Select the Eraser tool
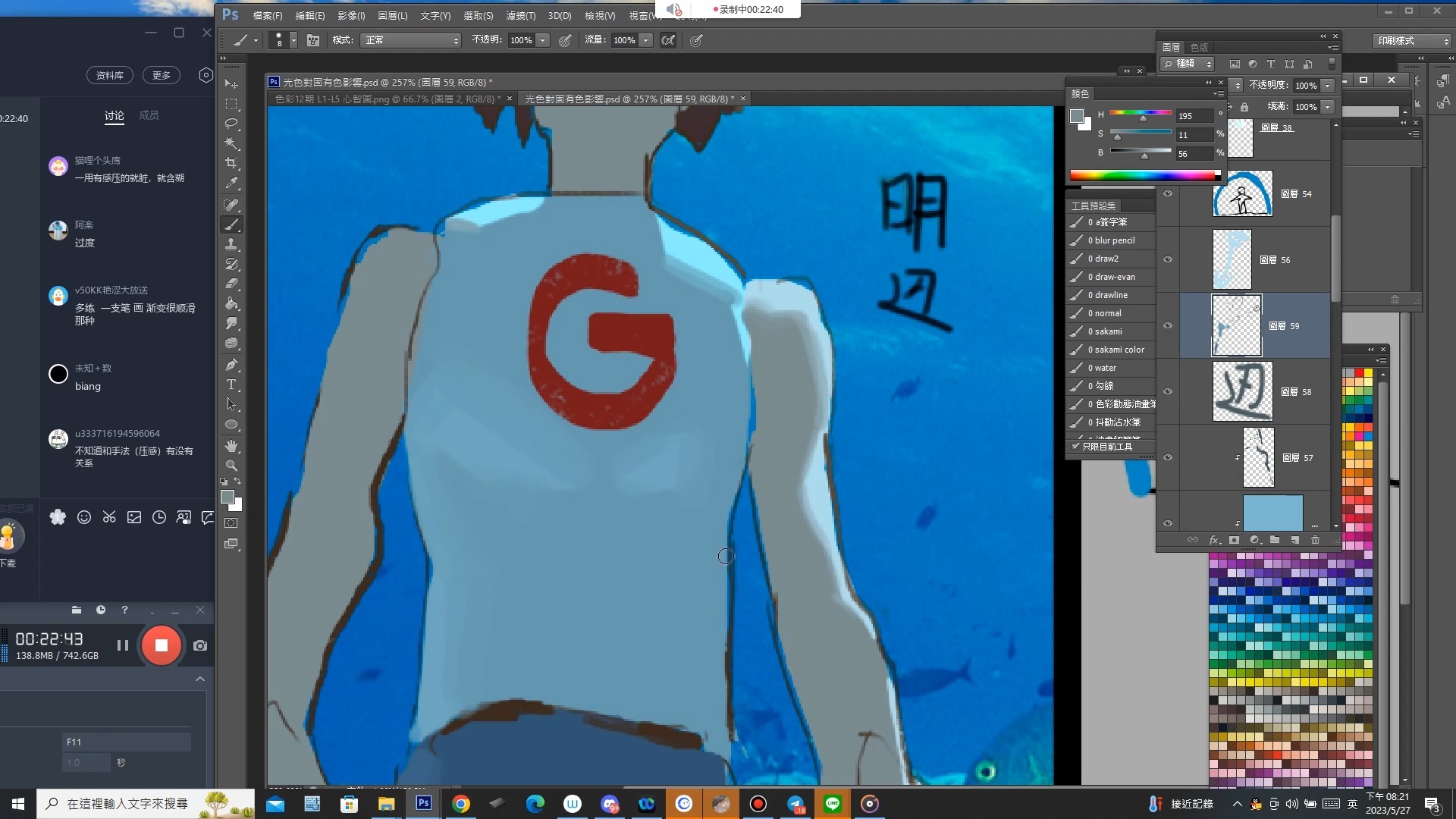This screenshot has width=1456, height=819. point(232,284)
